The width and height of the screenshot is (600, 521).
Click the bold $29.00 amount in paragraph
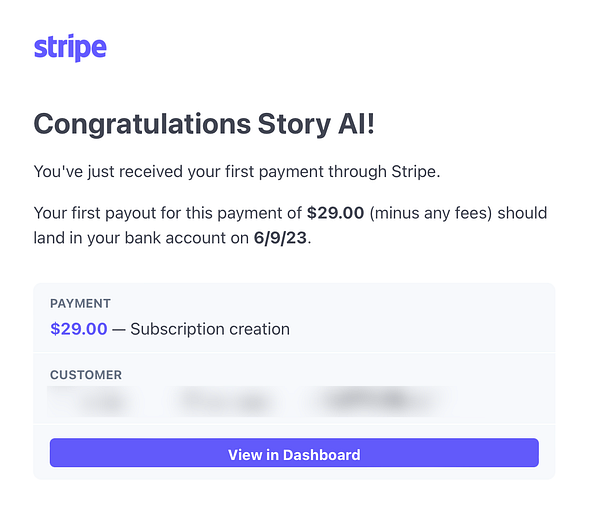(x=335, y=213)
